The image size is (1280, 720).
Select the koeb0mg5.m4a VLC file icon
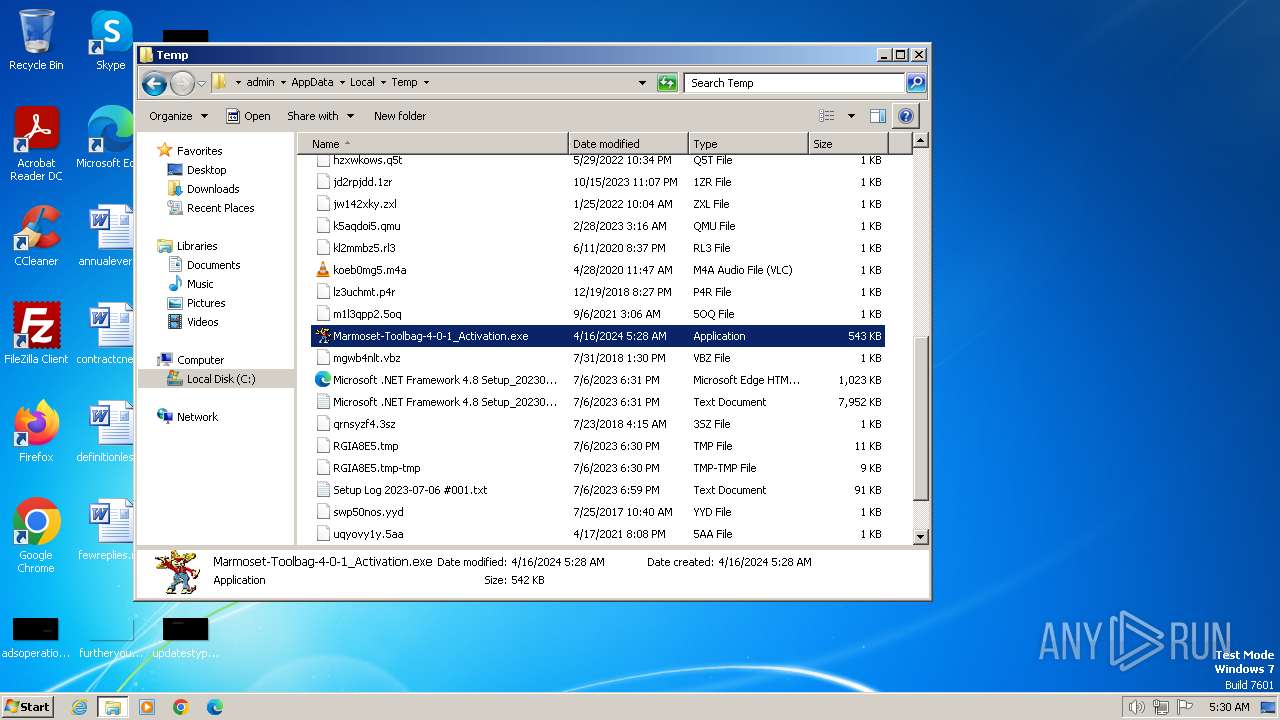point(323,270)
